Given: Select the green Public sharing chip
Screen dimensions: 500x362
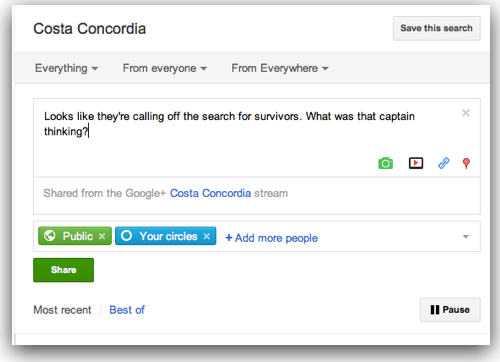Looking at the screenshot, I should click(75, 236).
